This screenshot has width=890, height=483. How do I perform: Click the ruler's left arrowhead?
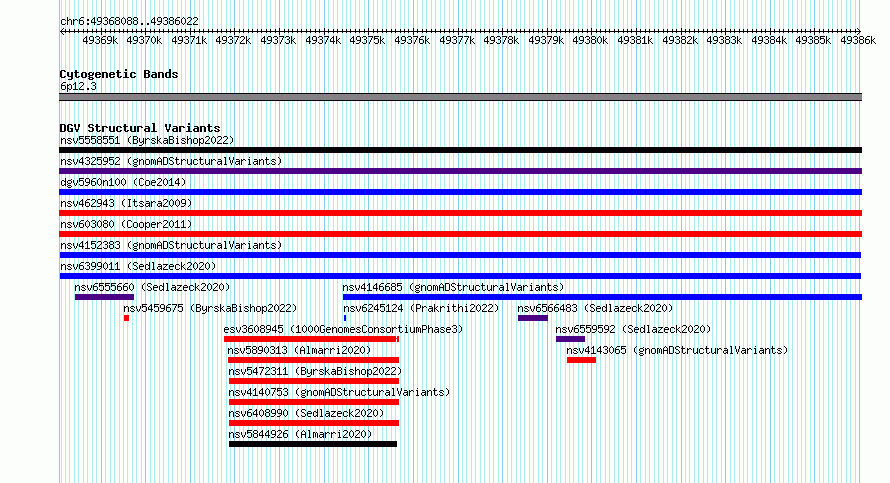tap(62, 31)
